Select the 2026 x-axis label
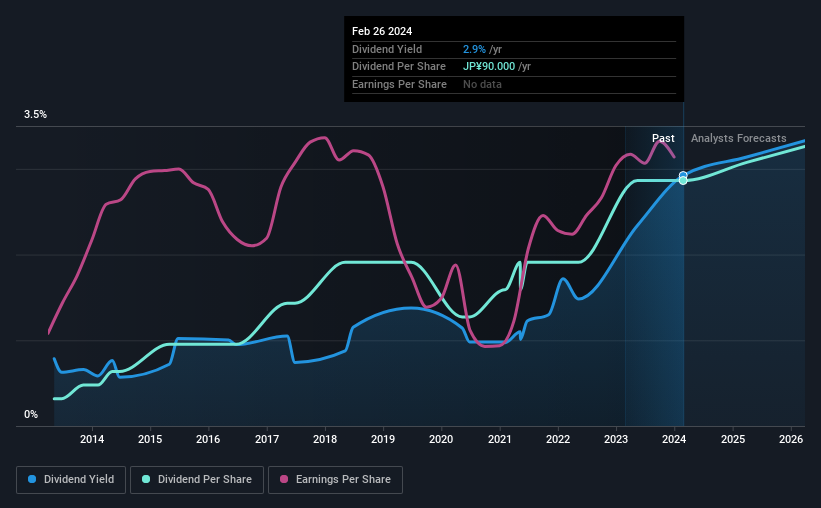821x508 pixels. tap(791, 439)
